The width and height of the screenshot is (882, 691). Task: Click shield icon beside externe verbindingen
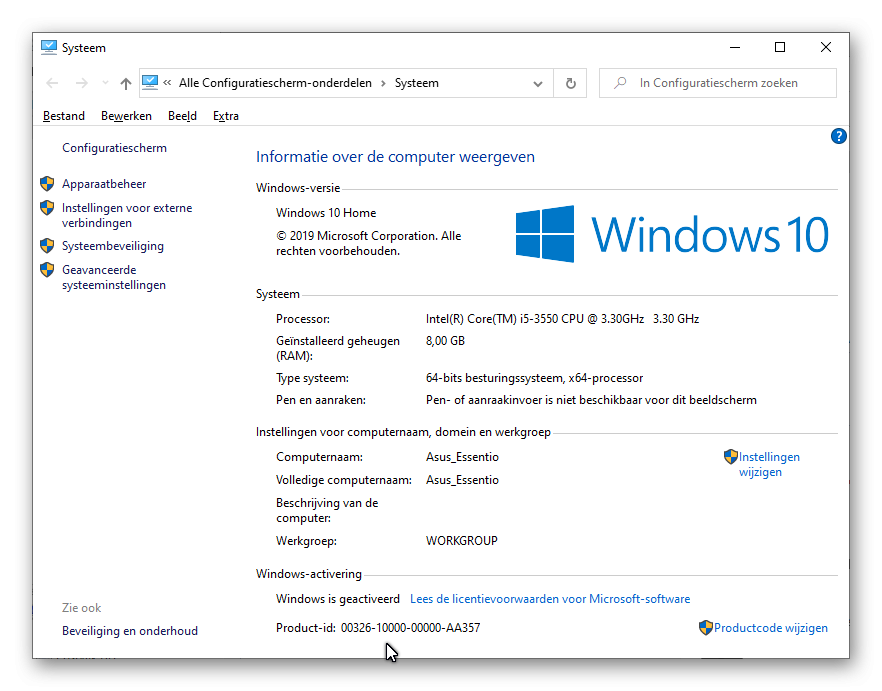(x=47, y=208)
